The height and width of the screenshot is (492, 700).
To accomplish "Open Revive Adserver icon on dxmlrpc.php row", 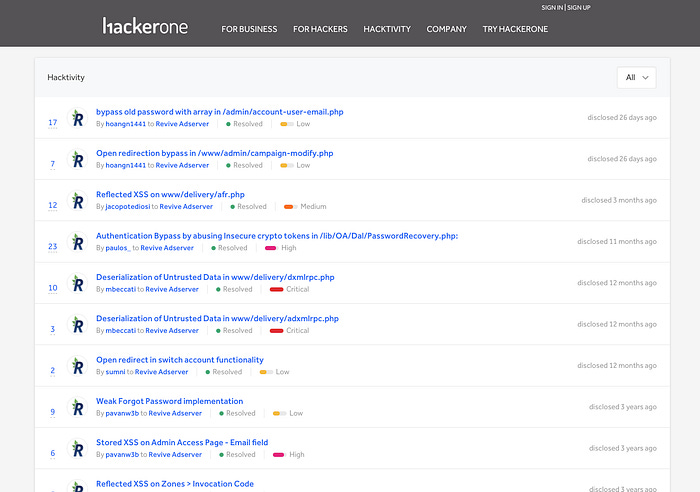I will click(x=77, y=284).
